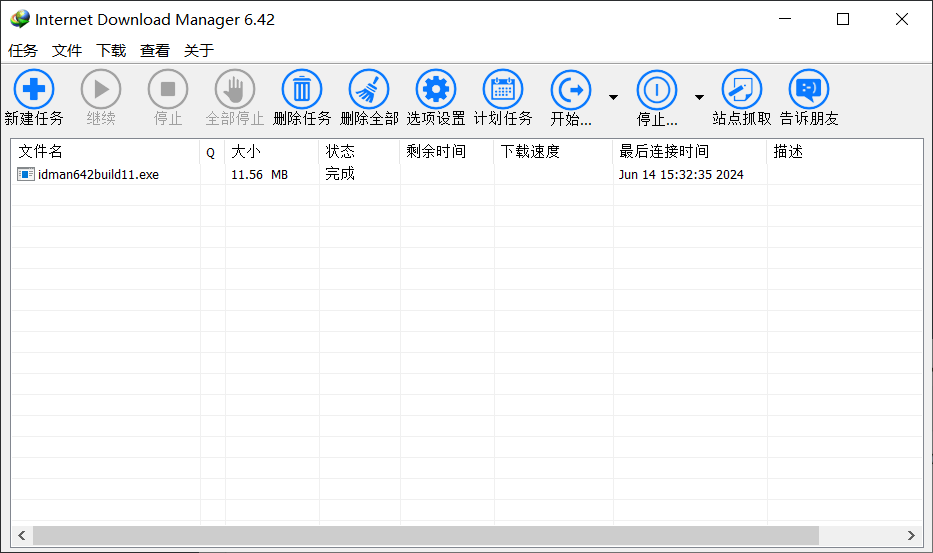This screenshot has height=553, width=933.
Task: Click the 开始 queue start icon
Action: pyautogui.click(x=571, y=90)
